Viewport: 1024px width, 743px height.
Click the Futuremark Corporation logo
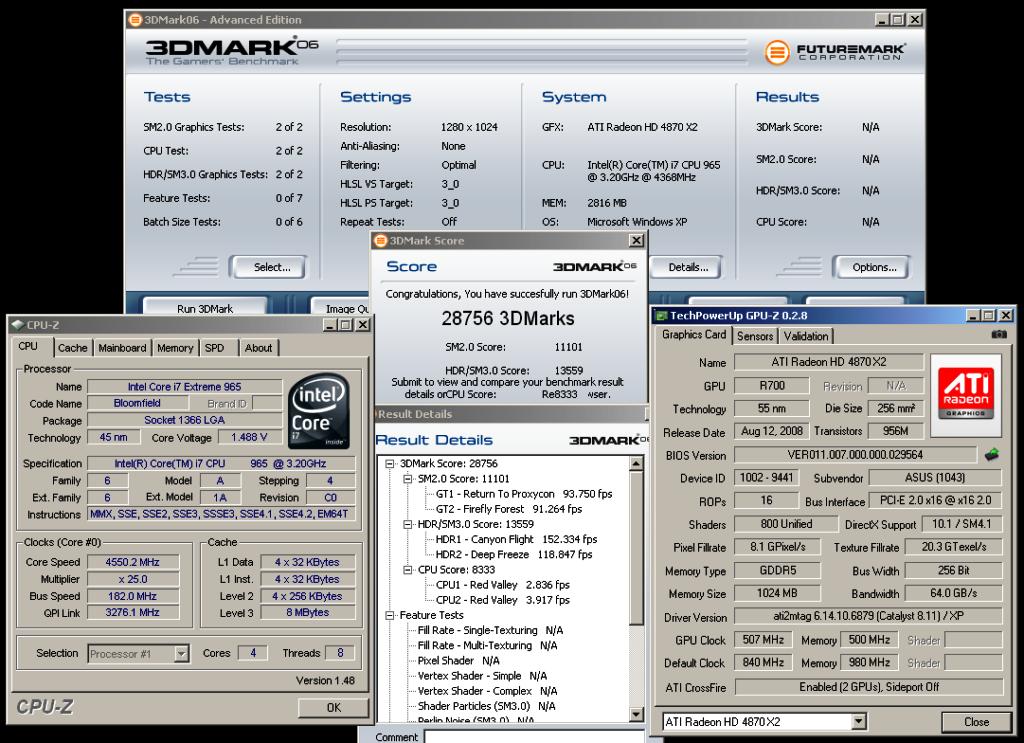coord(835,52)
